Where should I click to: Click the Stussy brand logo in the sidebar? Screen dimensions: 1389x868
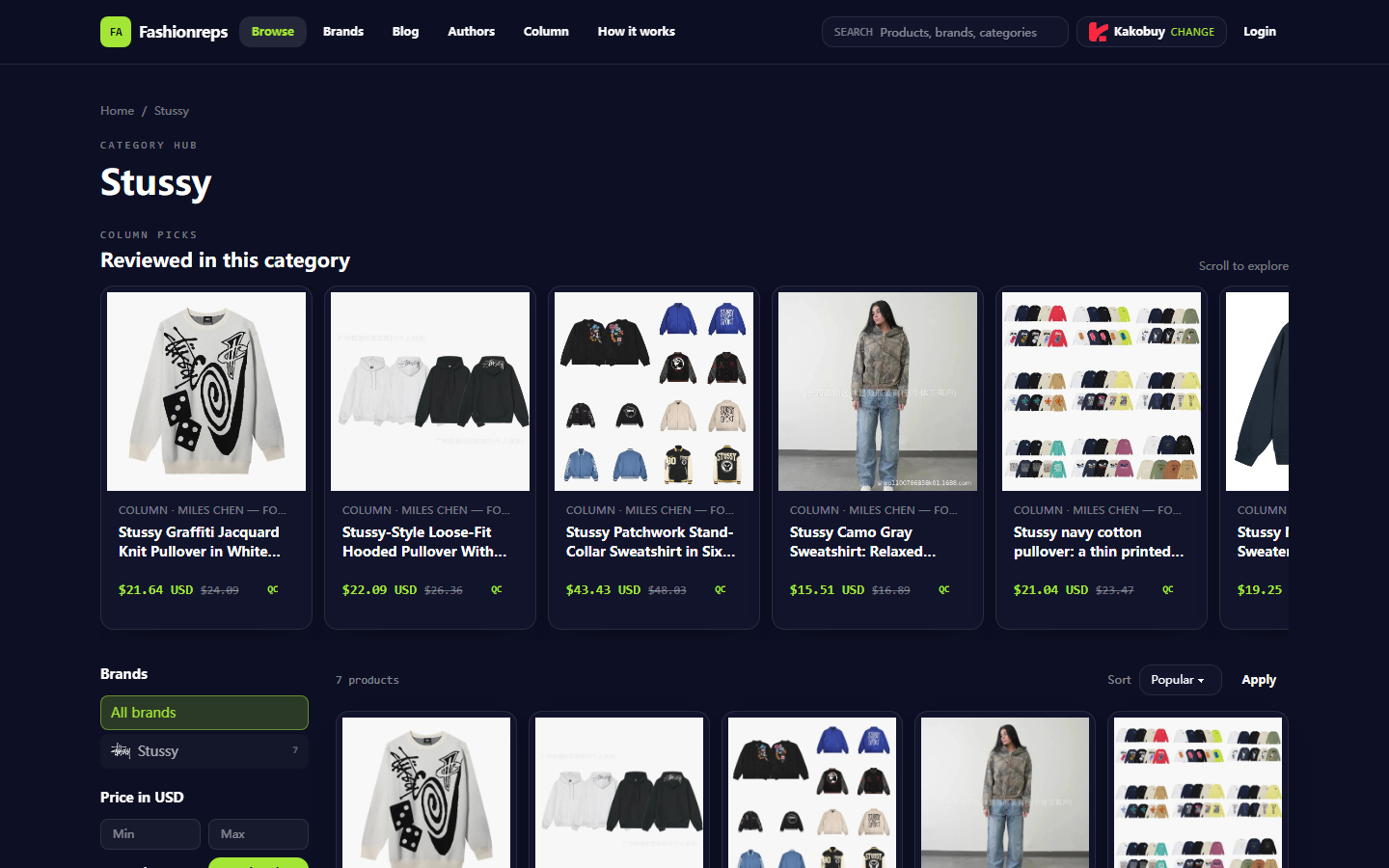pyautogui.click(x=121, y=750)
